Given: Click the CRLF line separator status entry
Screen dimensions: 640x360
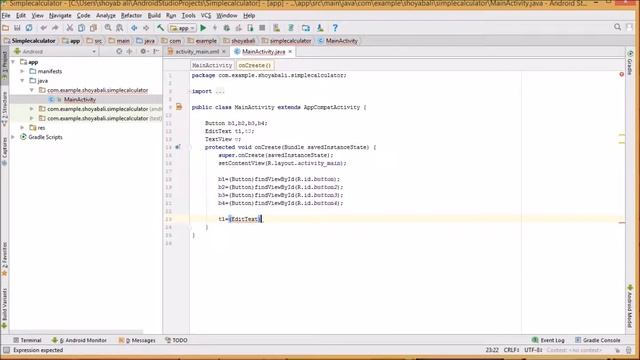Looking at the screenshot, I should (x=511, y=350).
